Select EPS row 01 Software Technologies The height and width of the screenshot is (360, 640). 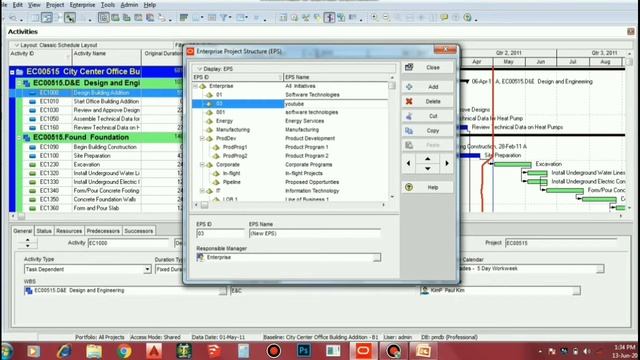pos(290,95)
